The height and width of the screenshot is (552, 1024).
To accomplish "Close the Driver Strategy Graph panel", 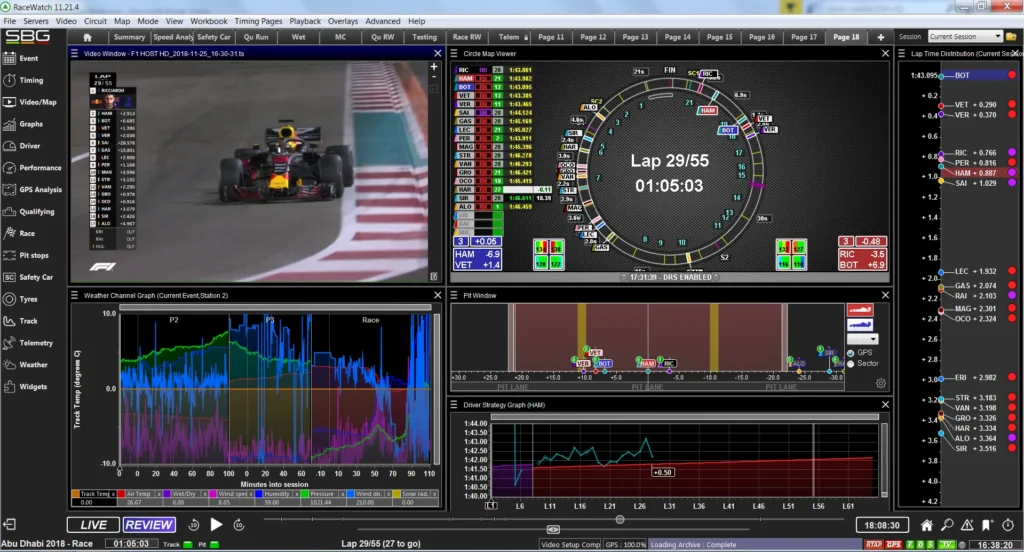I will point(885,405).
